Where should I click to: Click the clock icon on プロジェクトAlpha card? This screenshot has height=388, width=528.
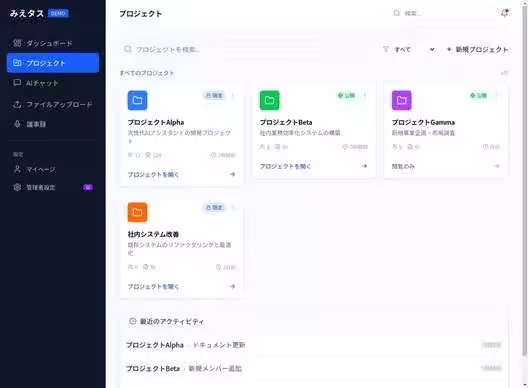click(x=213, y=155)
